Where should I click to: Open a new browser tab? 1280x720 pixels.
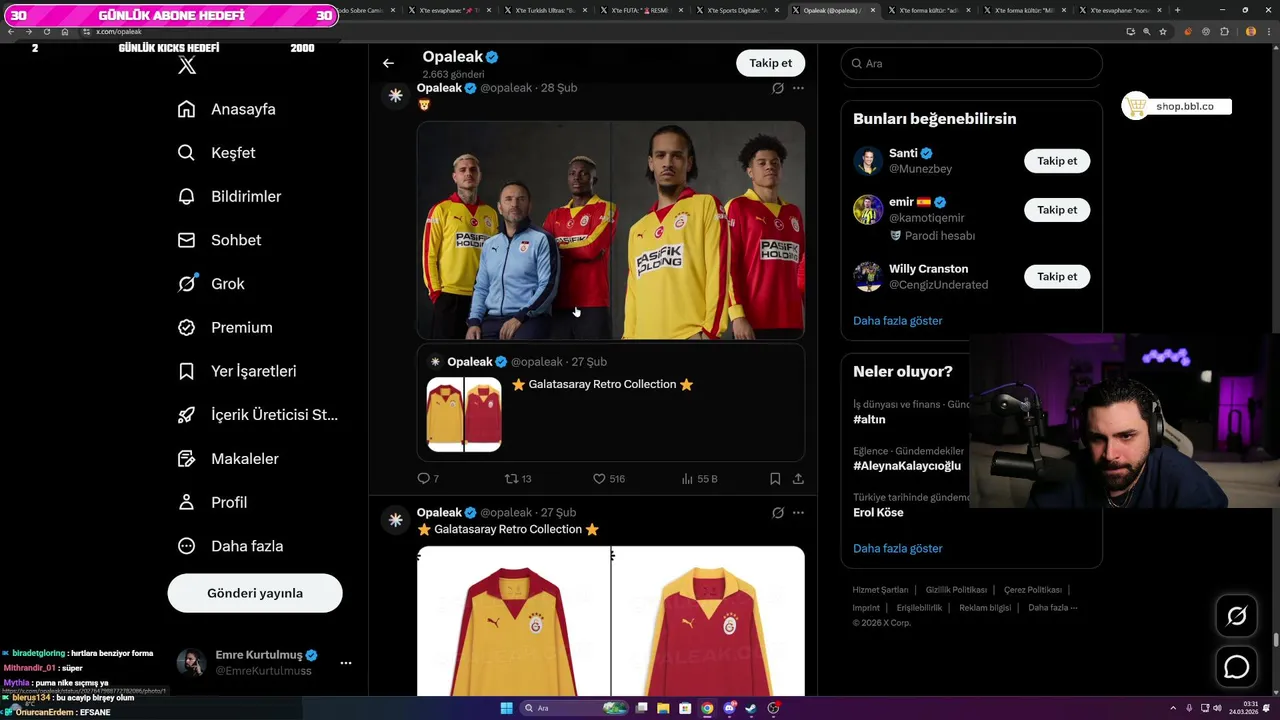[1177, 10]
